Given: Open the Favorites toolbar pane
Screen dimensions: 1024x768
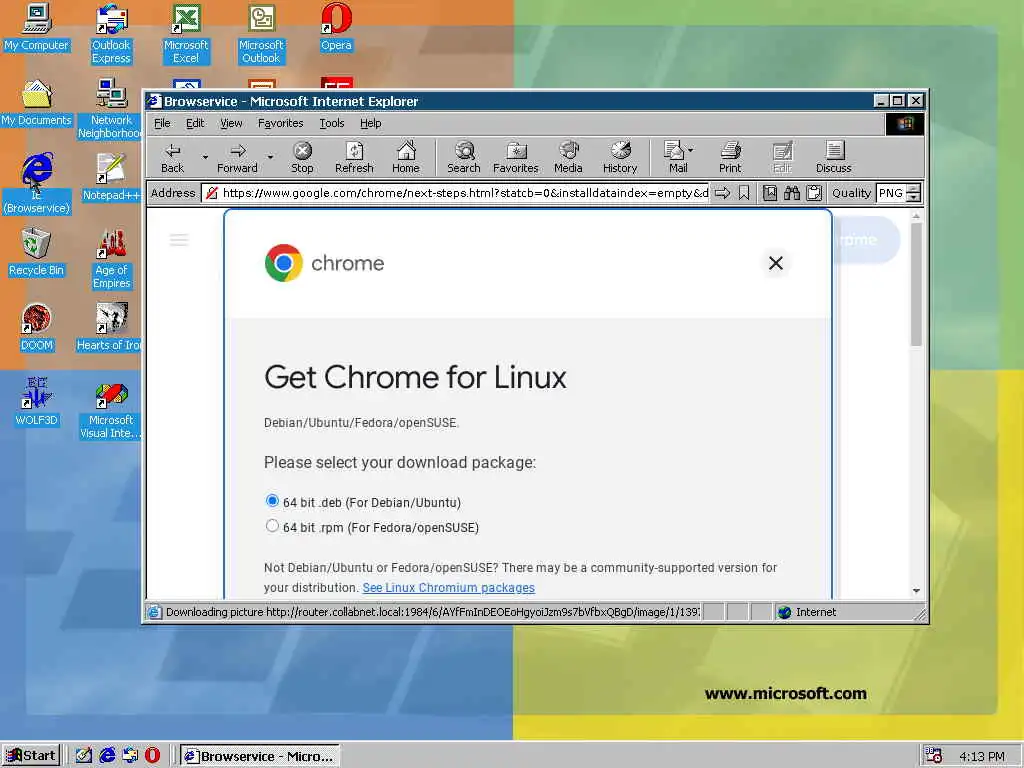Looking at the screenshot, I should click(x=515, y=157).
